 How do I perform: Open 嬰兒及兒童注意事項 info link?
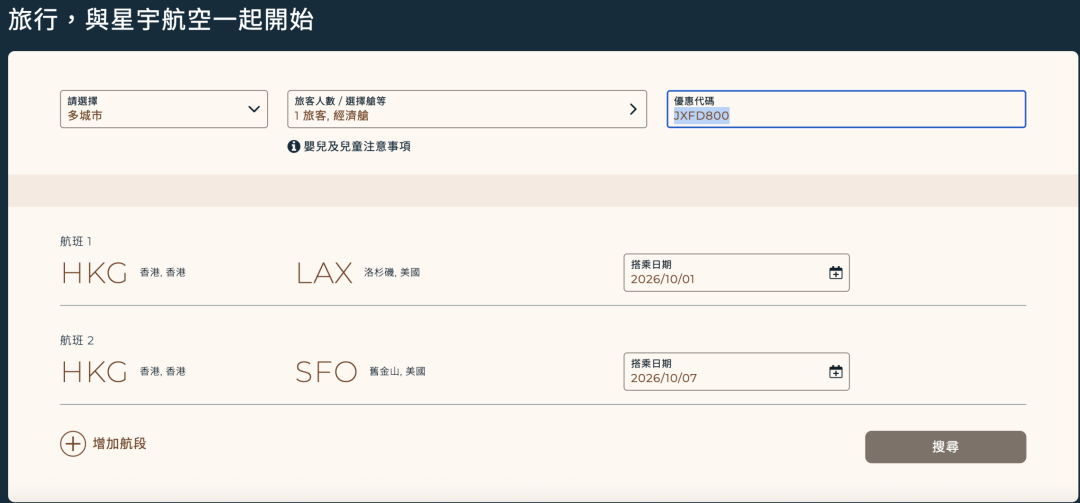357,146
